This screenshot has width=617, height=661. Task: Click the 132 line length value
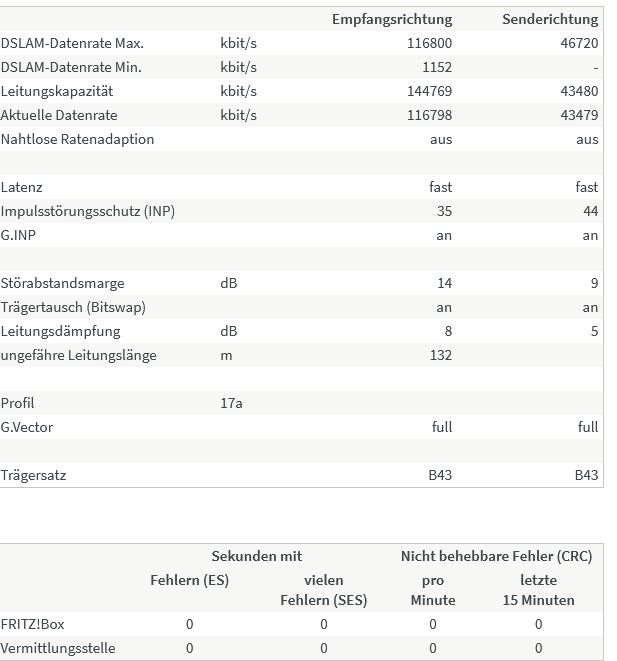441,355
